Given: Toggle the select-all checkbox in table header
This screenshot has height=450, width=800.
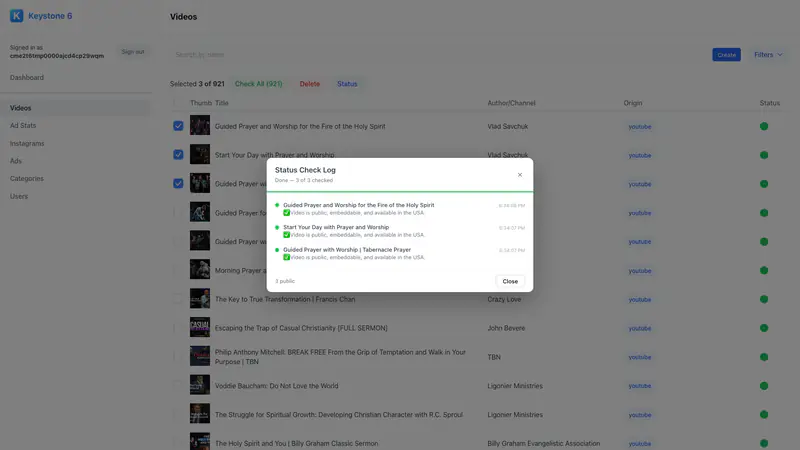Looking at the screenshot, I should click(178, 103).
